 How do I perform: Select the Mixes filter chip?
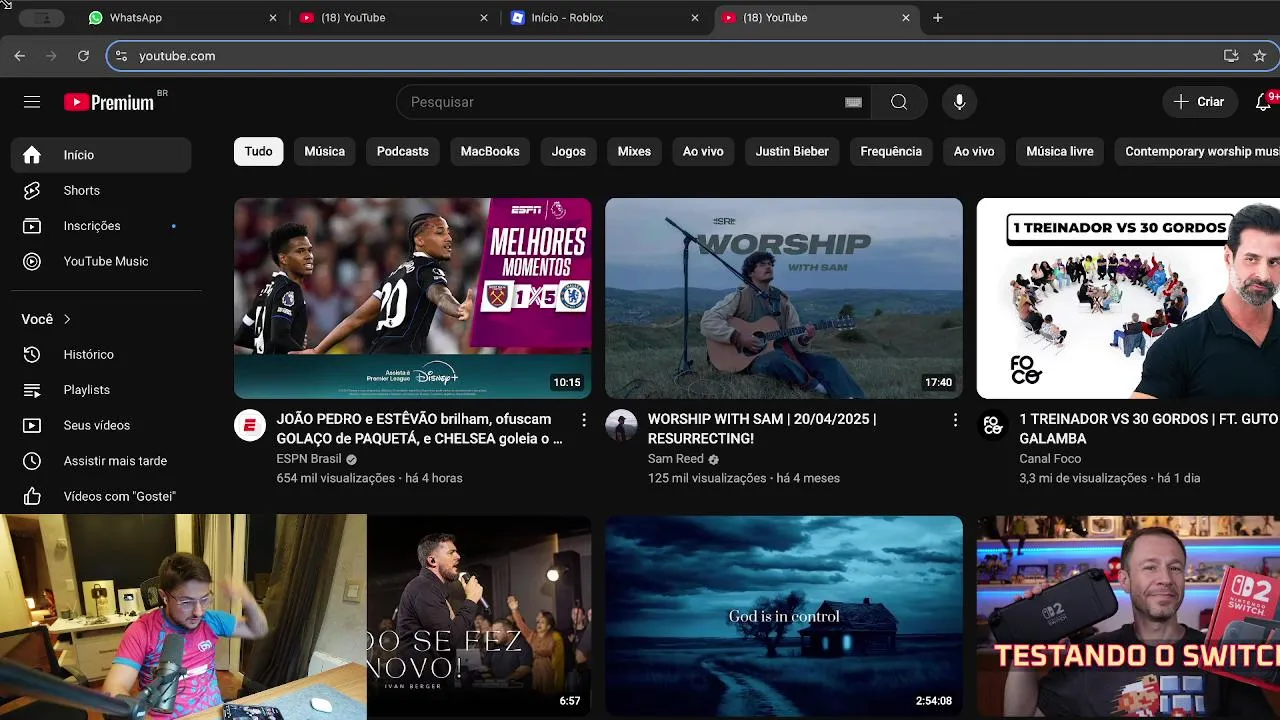[x=634, y=151]
